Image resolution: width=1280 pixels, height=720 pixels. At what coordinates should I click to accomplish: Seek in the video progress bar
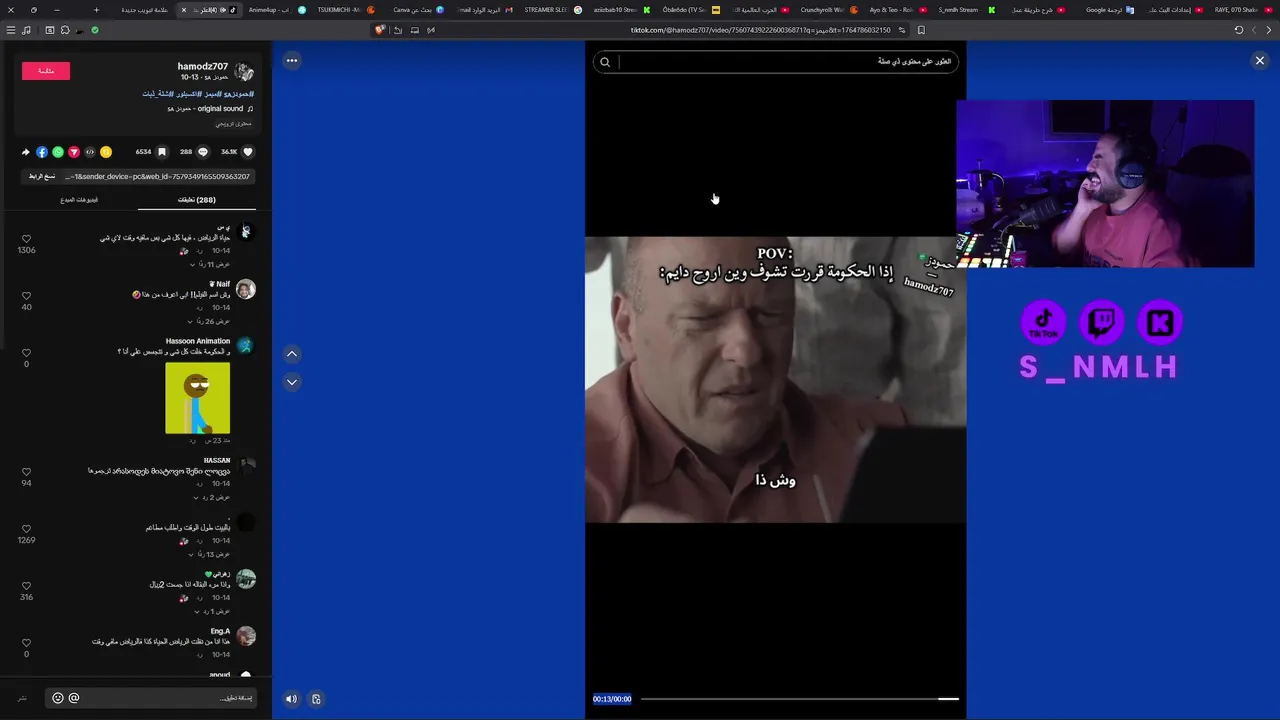click(x=800, y=699)
